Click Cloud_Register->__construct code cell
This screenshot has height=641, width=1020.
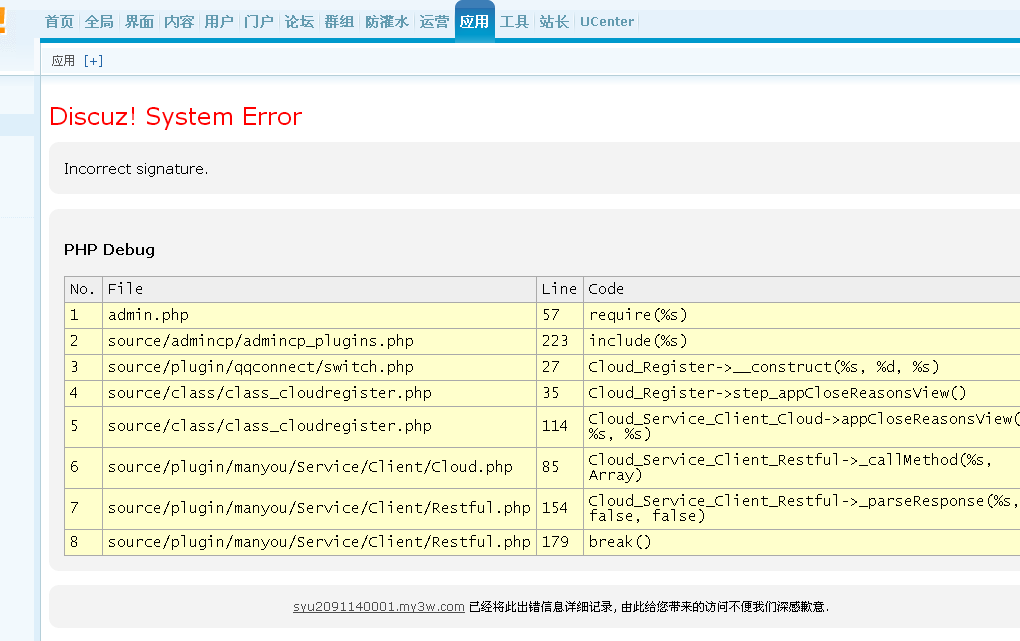coord(801,367)
